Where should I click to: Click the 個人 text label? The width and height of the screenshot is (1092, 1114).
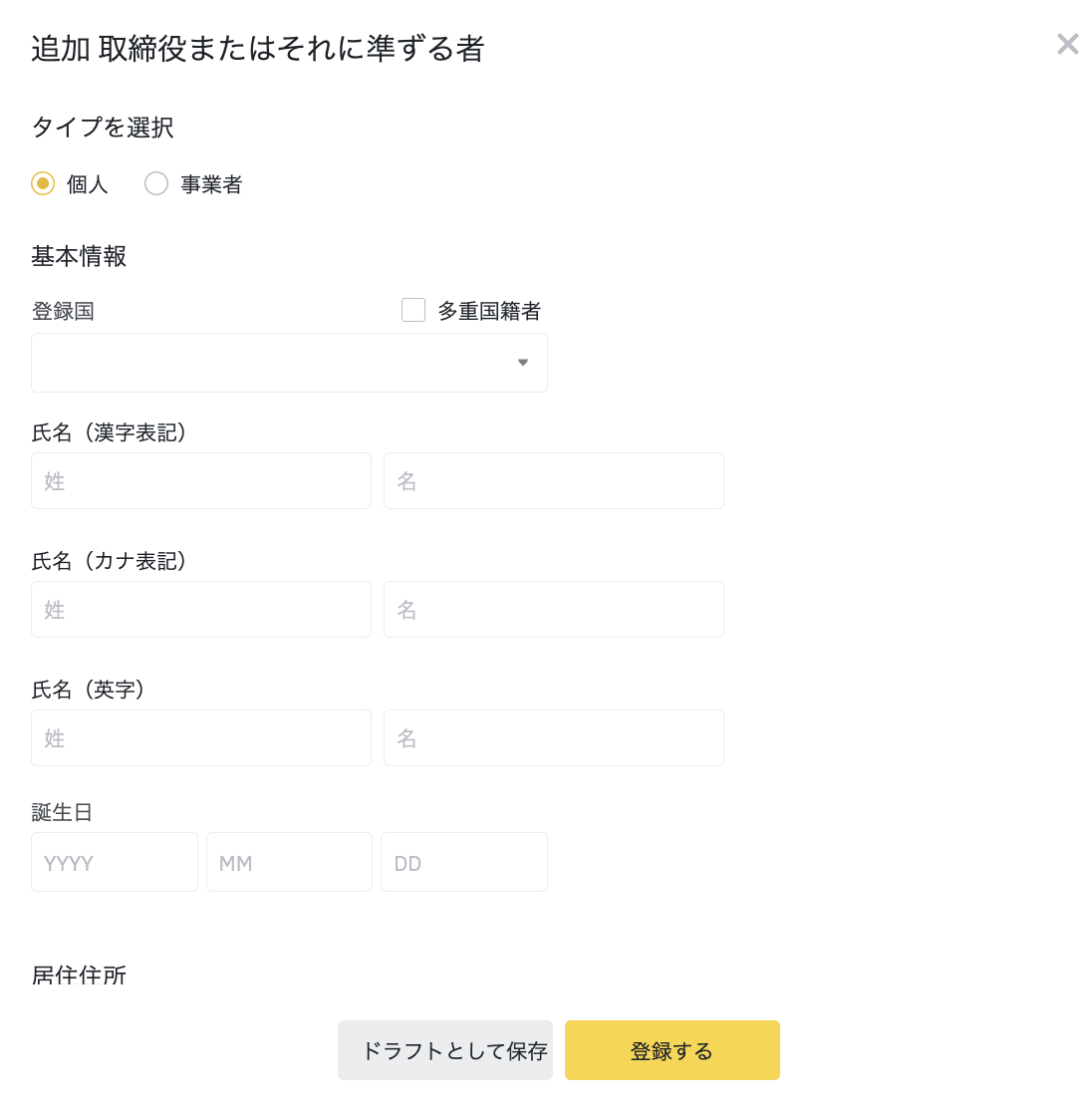pyautogui.click(x=88, y=184)
